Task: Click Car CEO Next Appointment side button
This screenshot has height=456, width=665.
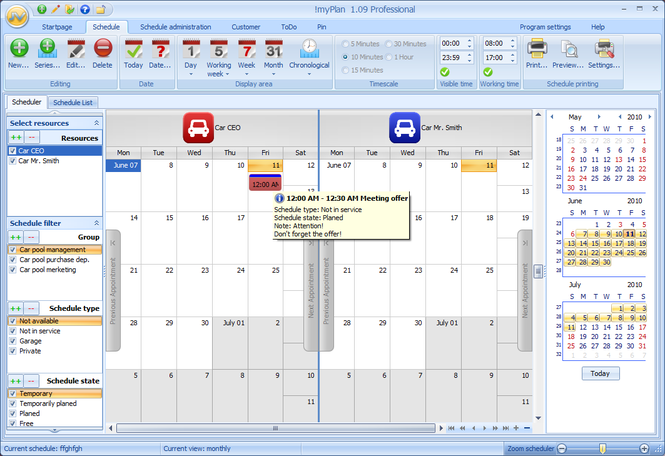Action: pyautogui.click(x=310, y=291)
